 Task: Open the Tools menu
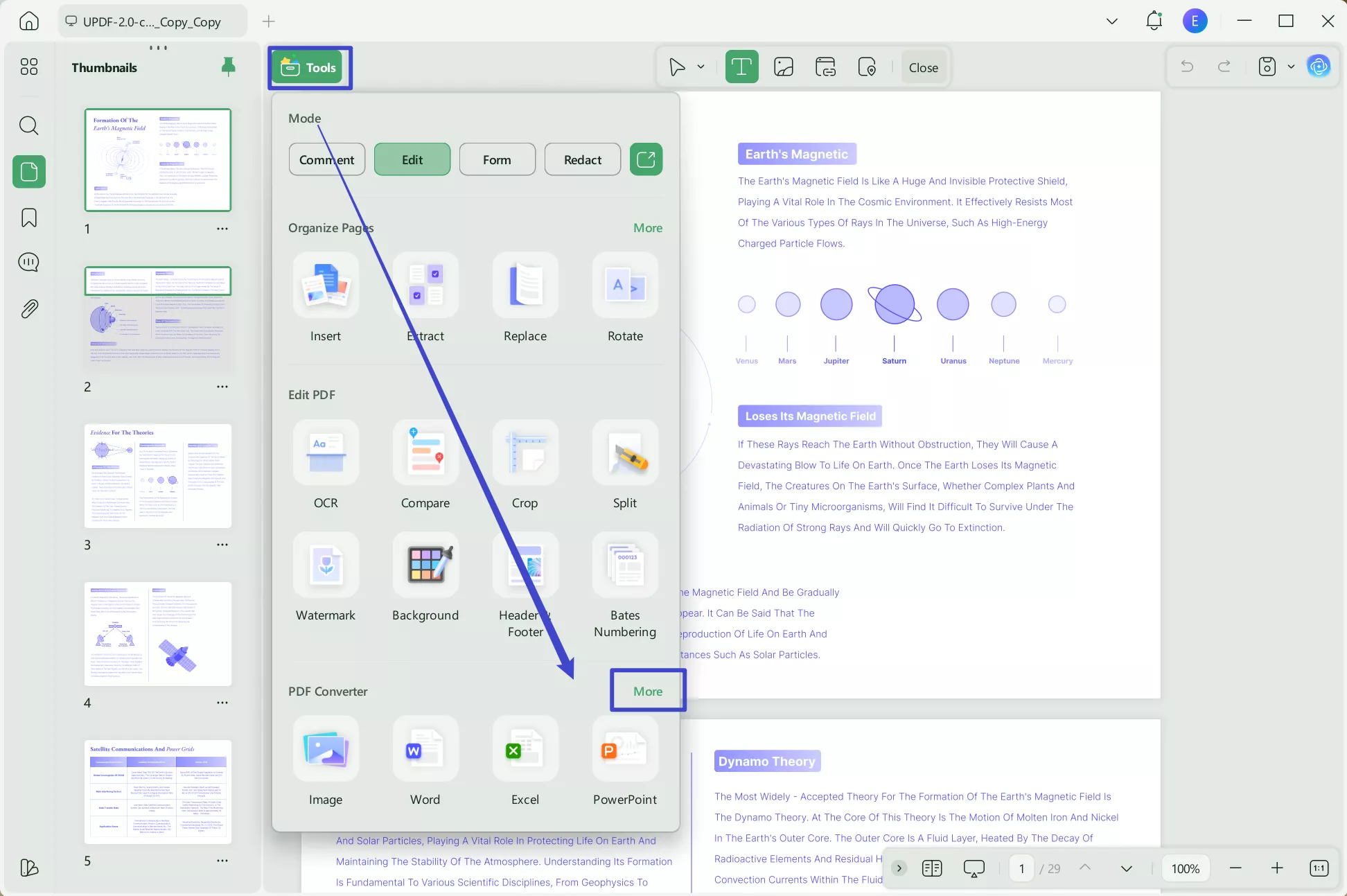[x=309, y=67]
